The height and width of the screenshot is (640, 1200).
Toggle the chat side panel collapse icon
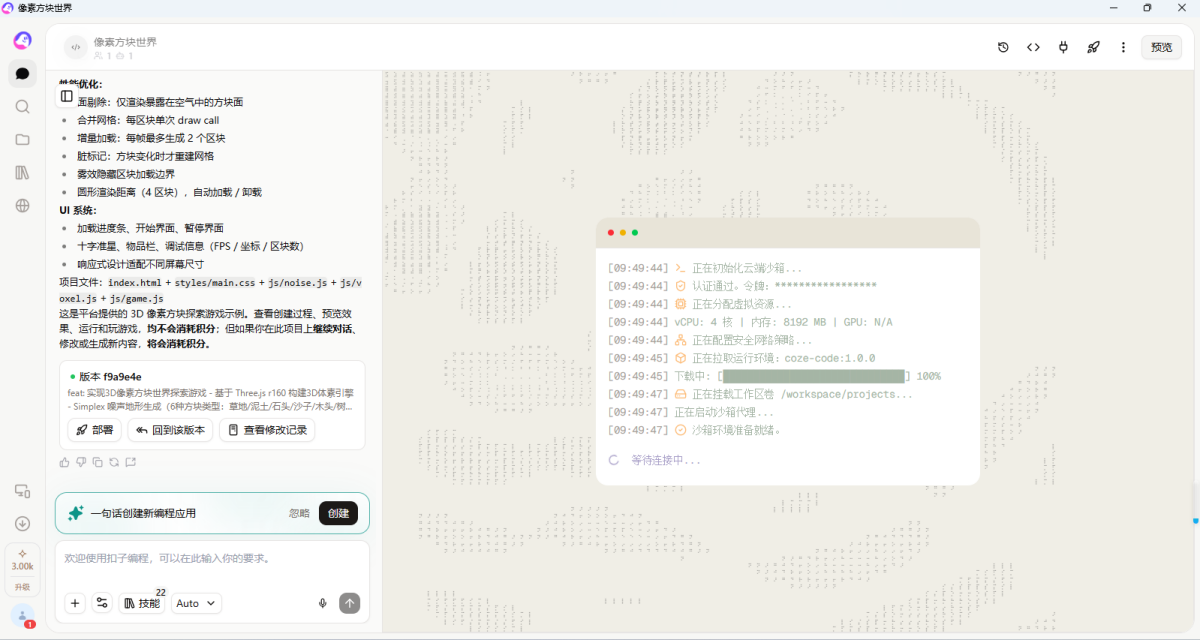[x=67, y=96]
